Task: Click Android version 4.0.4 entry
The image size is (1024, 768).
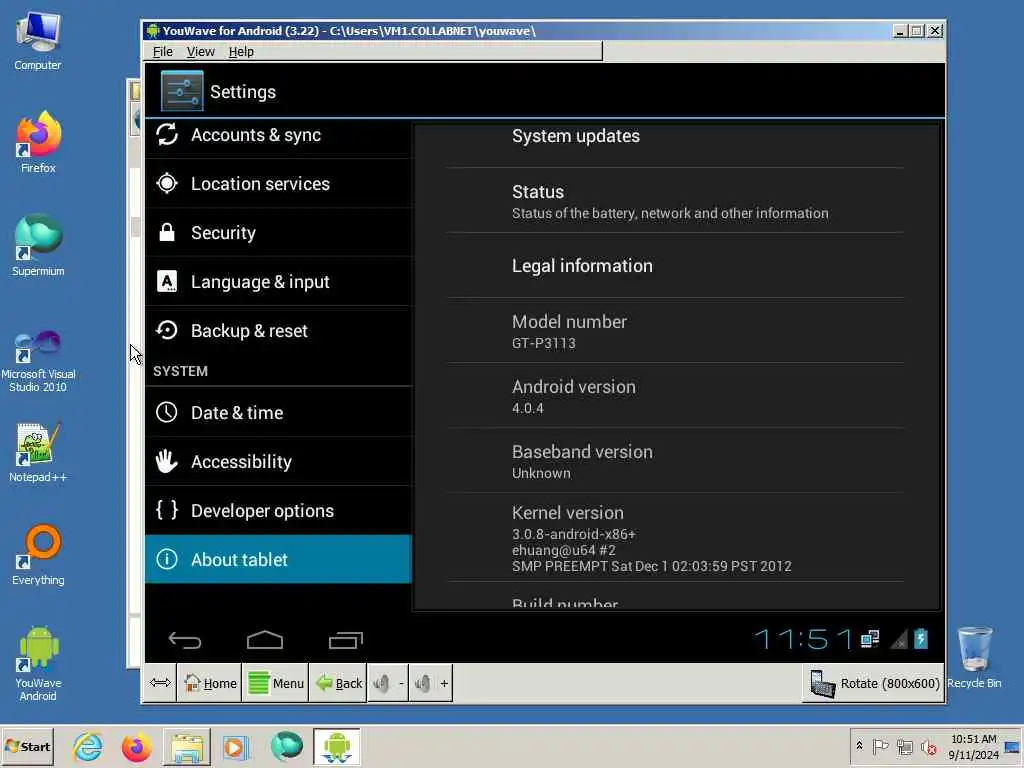Action: [675, 396]
